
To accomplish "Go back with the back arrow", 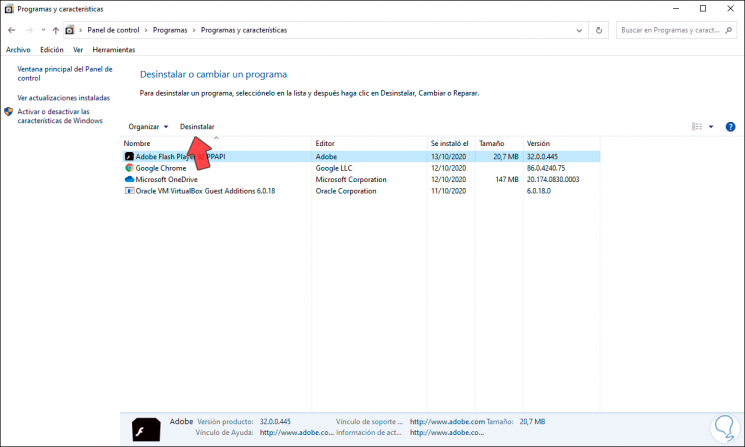I will [11, 30].
